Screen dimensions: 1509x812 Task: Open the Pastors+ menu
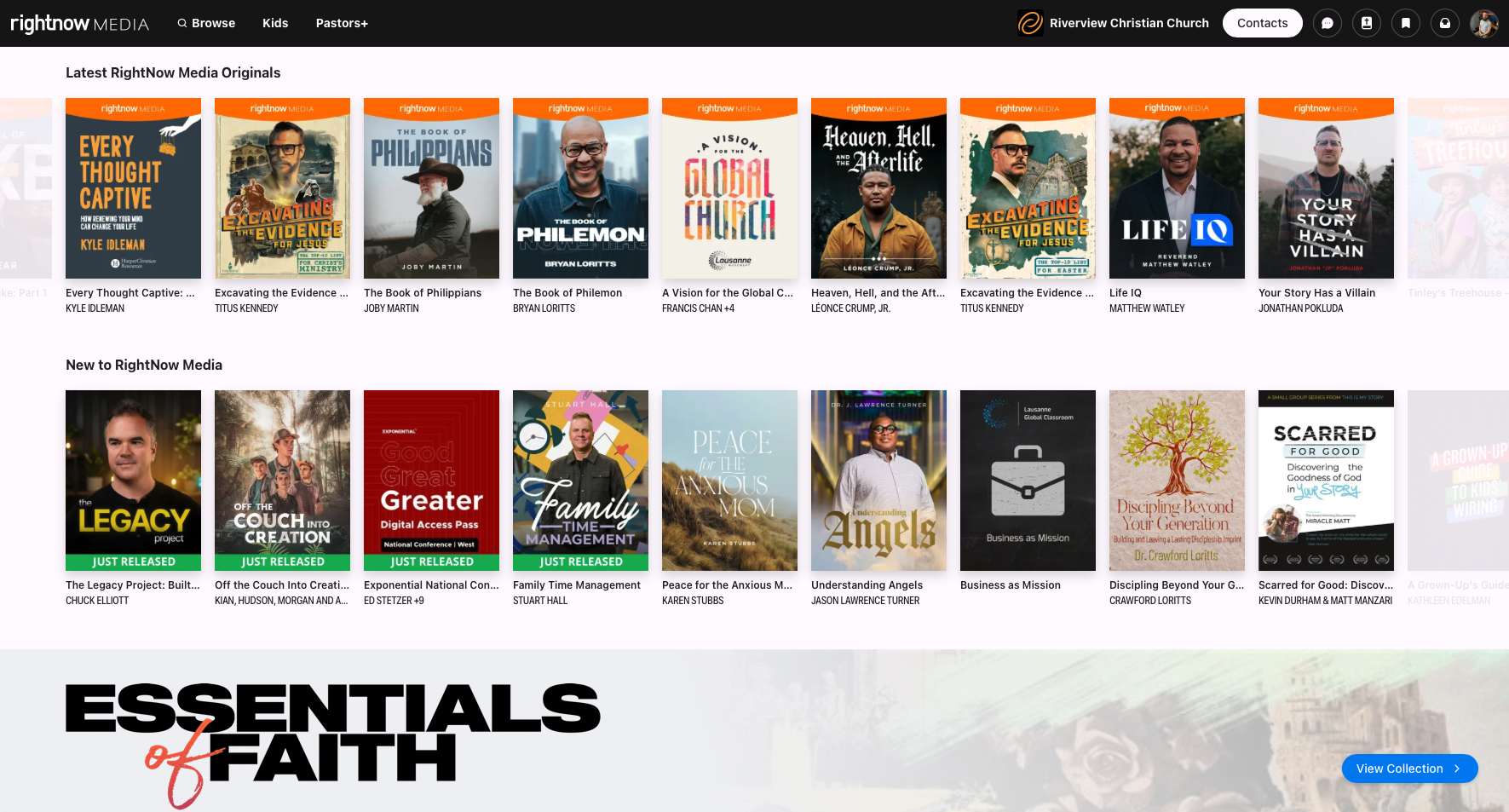(x=342, y=23)
